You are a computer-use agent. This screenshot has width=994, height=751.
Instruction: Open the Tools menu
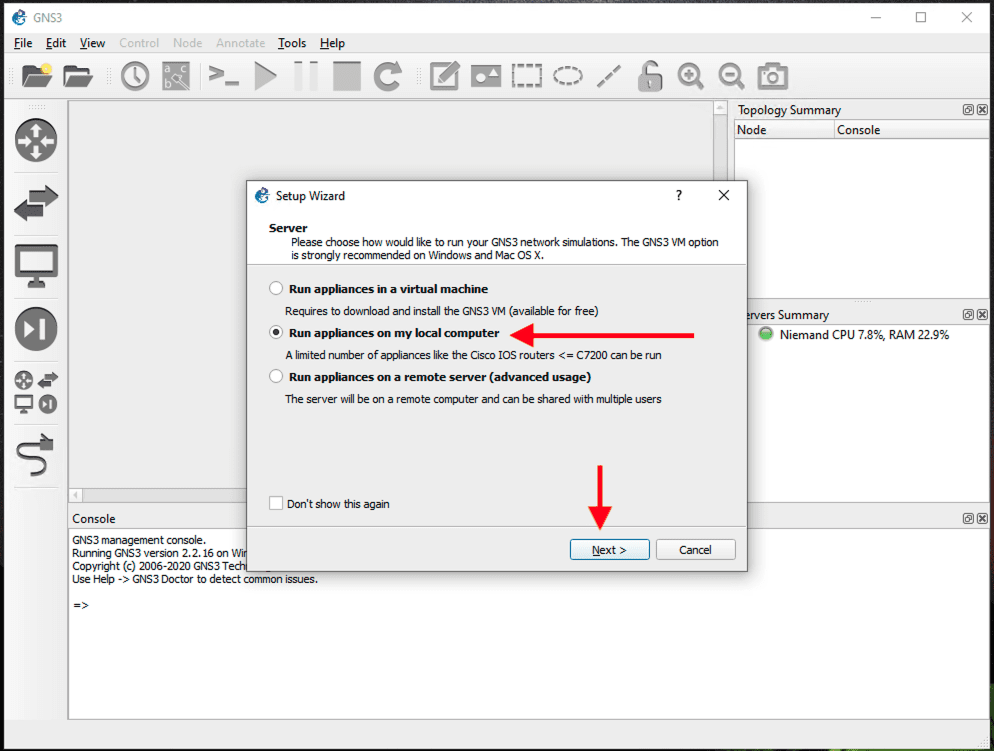[292, 43]
